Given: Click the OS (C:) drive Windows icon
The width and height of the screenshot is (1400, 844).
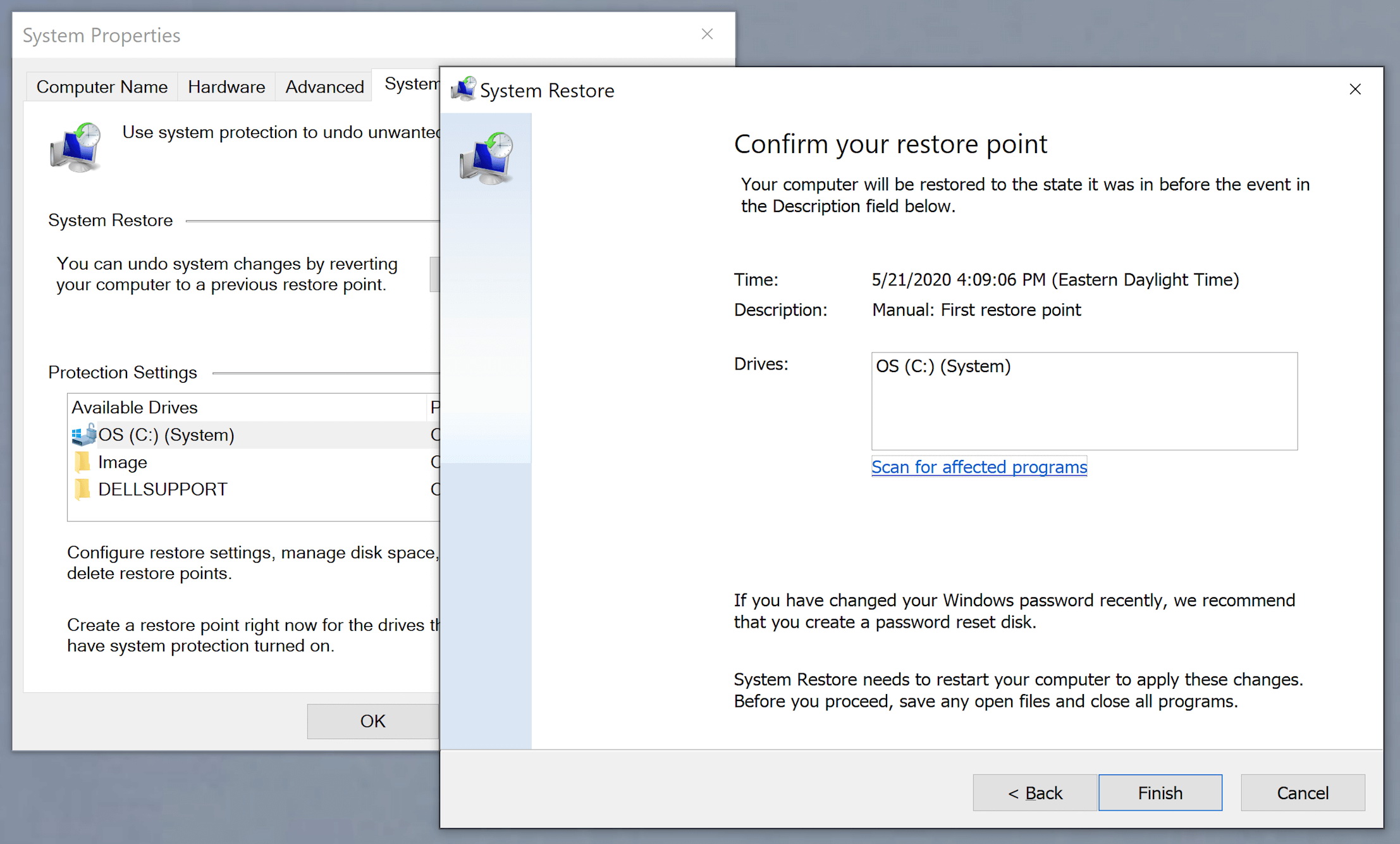Looking at the screenshot, I should pyautogui.click(x=83, y=435).
